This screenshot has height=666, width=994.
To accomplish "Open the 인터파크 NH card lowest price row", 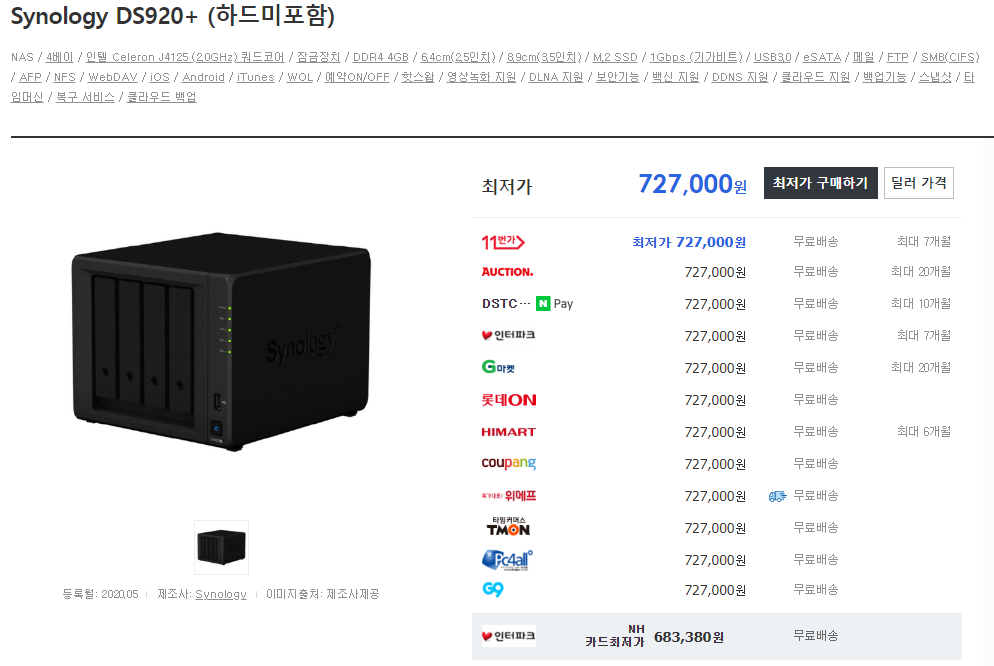I will 716,636.
